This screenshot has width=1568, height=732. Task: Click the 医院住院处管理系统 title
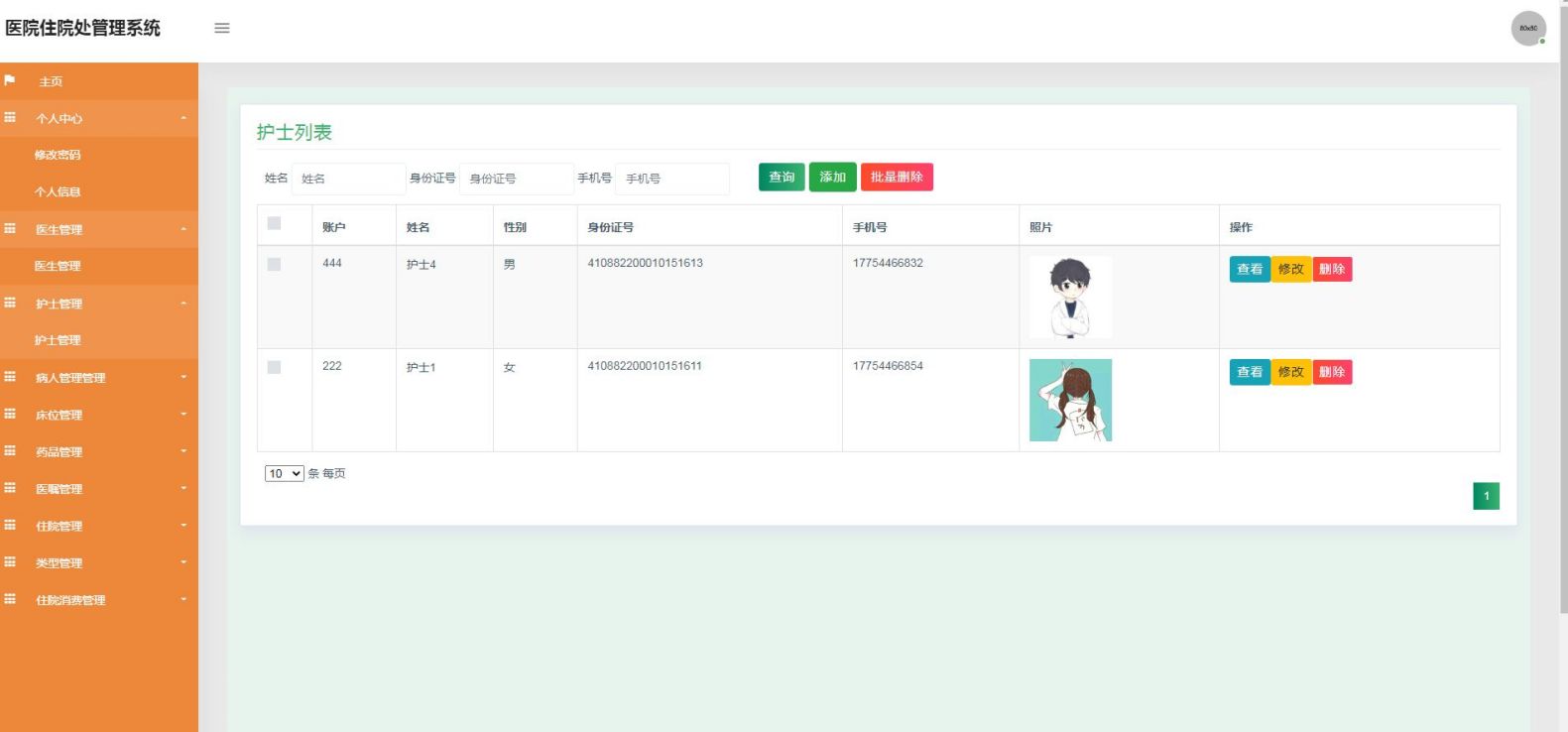point(82,28)
